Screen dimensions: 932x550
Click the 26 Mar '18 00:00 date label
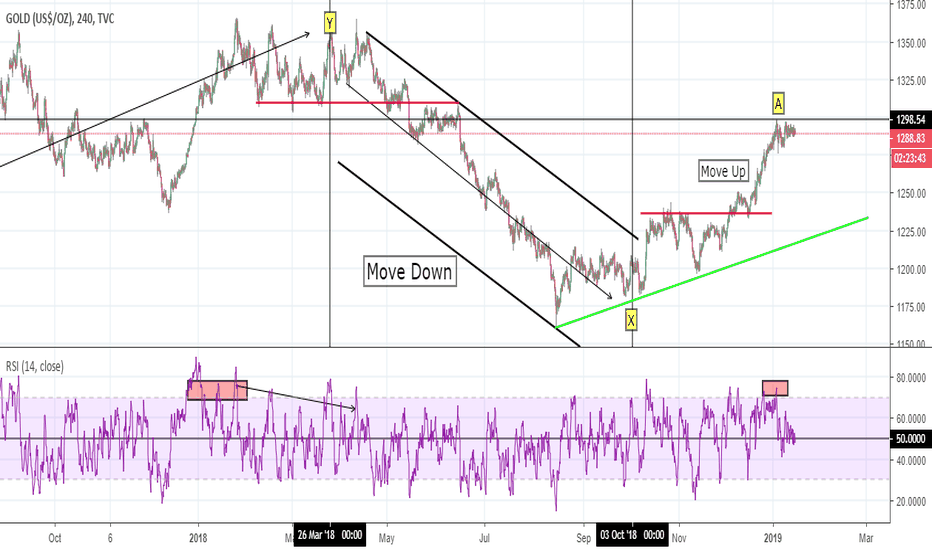(x=330, y=535)
